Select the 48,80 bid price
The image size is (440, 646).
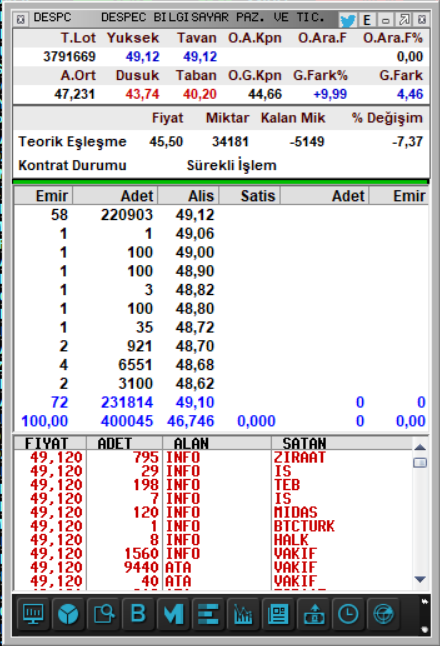tap(195, 309)
